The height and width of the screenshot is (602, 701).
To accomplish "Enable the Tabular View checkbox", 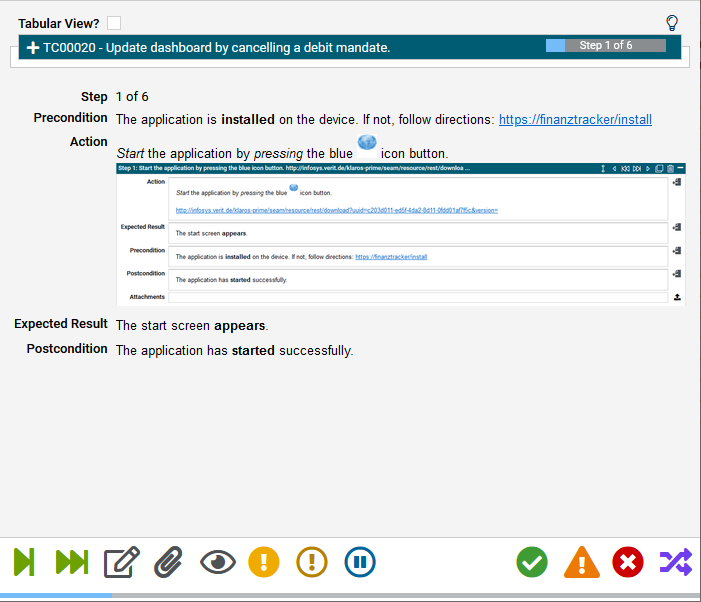I will [114, 23].
